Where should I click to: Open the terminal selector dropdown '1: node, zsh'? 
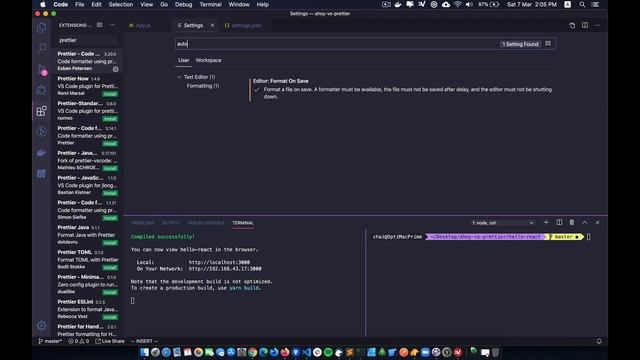tap(503, 223)
